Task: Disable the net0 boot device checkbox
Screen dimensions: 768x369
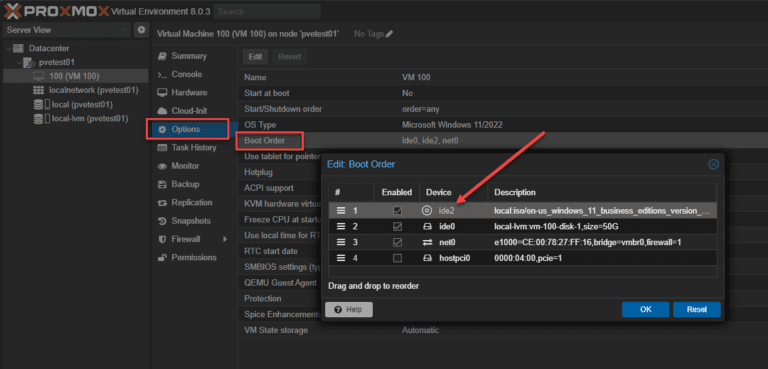Action: (398, 242)
